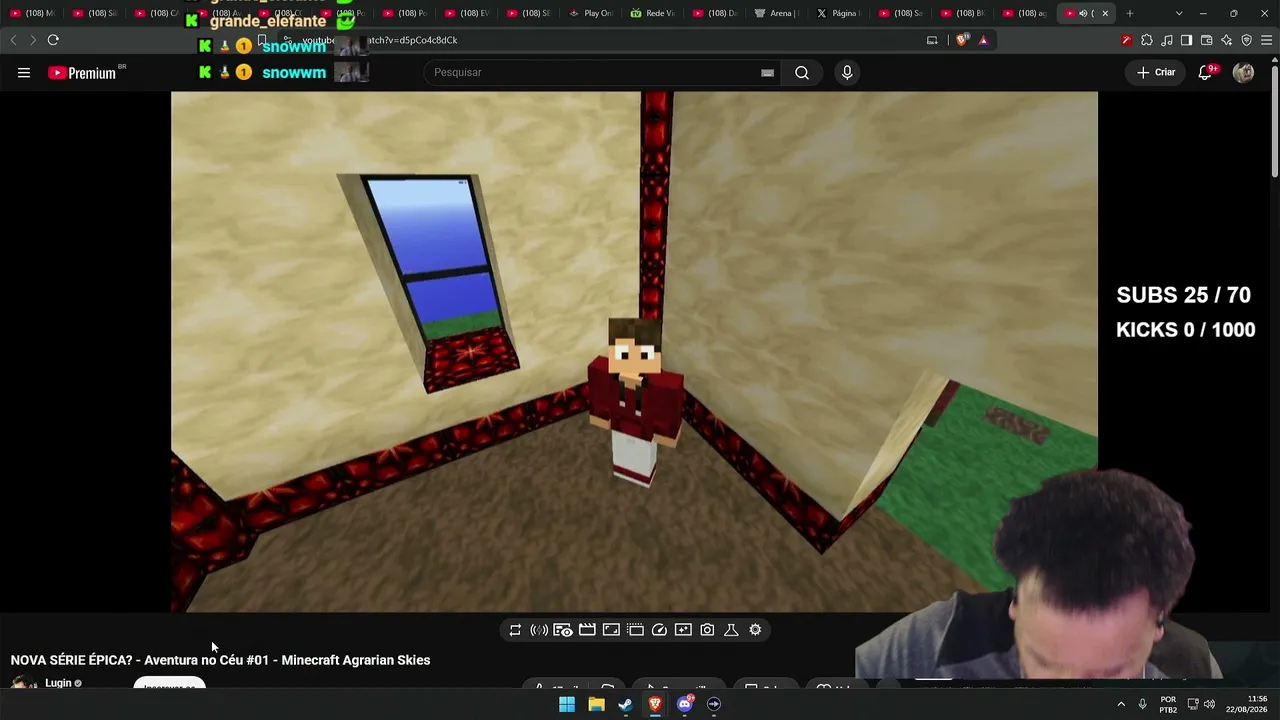Take a screenshot with the camera icon
This screenshot has height=720, width=1280.
click(707, 630)
